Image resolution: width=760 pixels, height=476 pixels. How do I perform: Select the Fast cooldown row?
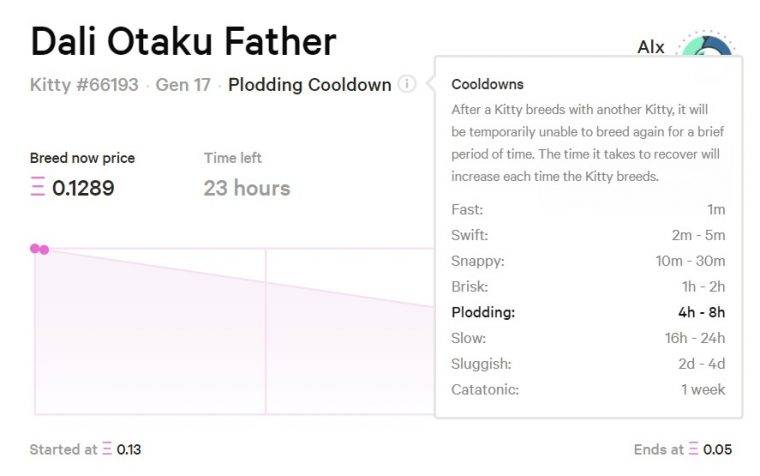pyautogui.click(x=588, y=209)
